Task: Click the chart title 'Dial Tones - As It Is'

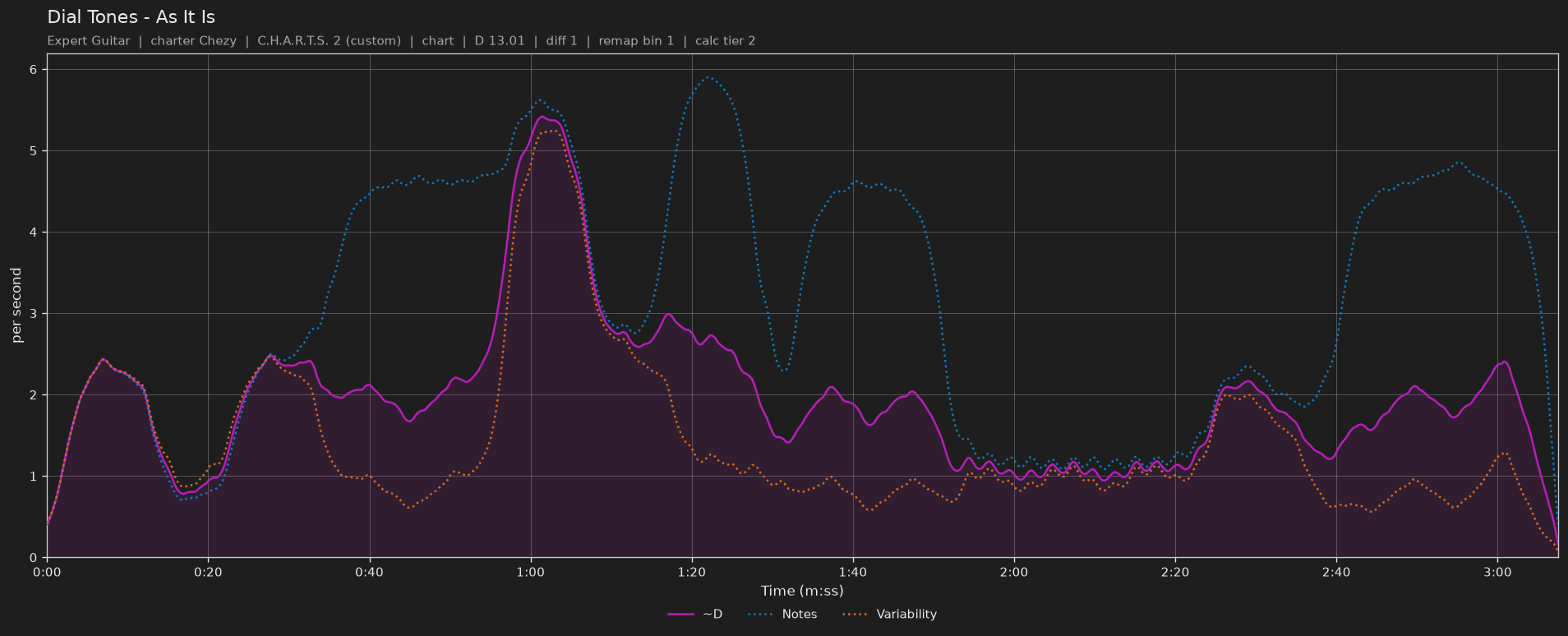Action: coord(131,17)
